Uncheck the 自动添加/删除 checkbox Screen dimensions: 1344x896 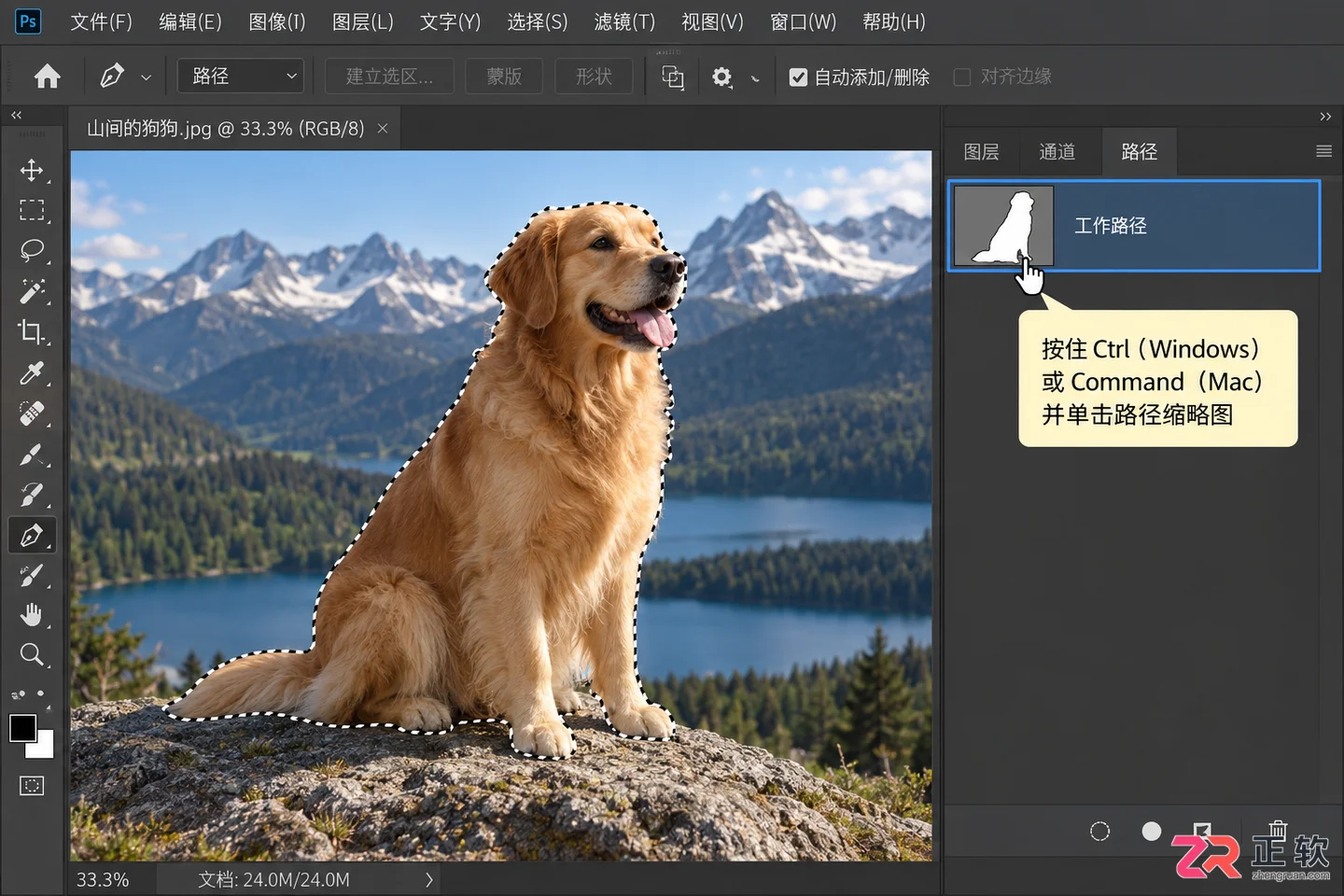[798, 77]
